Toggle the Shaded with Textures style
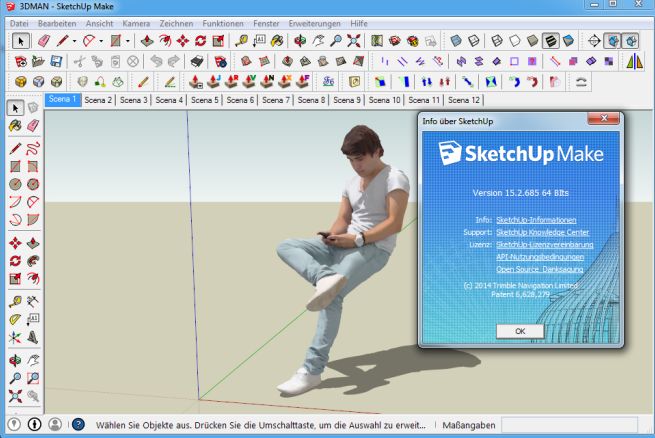The width and height of the screenshot is (655, 438). (550, 41)
